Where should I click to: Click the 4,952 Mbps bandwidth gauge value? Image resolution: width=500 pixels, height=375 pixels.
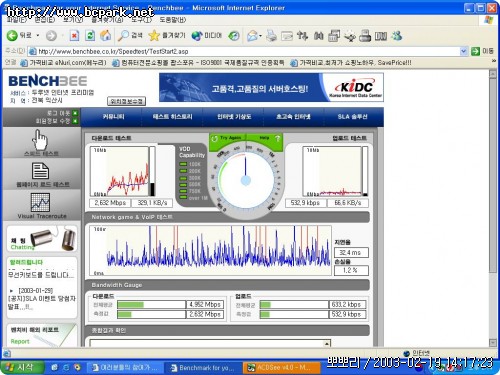click(205, 304)
